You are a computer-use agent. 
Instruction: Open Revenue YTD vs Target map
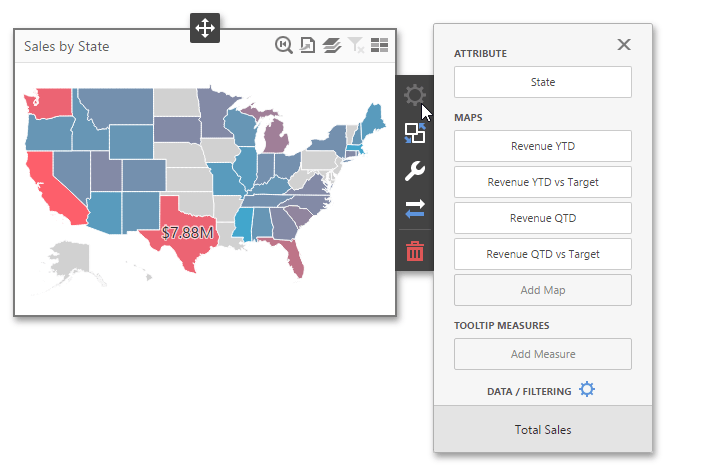point(543,182)
